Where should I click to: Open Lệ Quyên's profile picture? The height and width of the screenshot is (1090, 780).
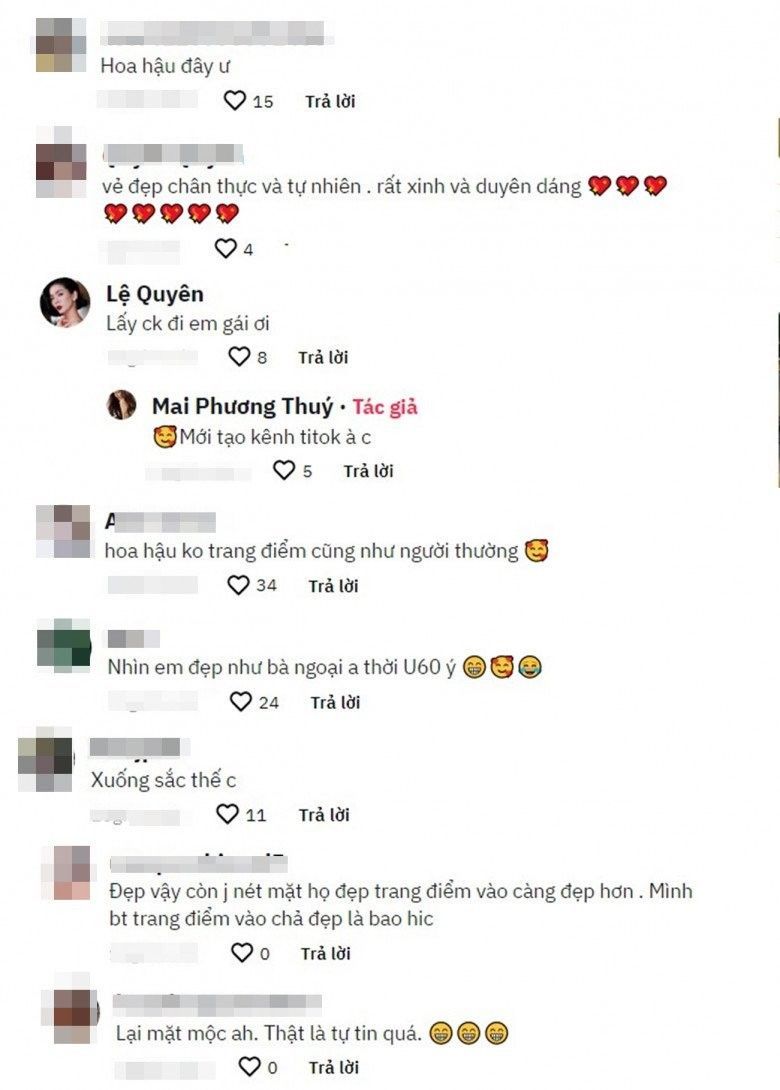tap(65, 302)
